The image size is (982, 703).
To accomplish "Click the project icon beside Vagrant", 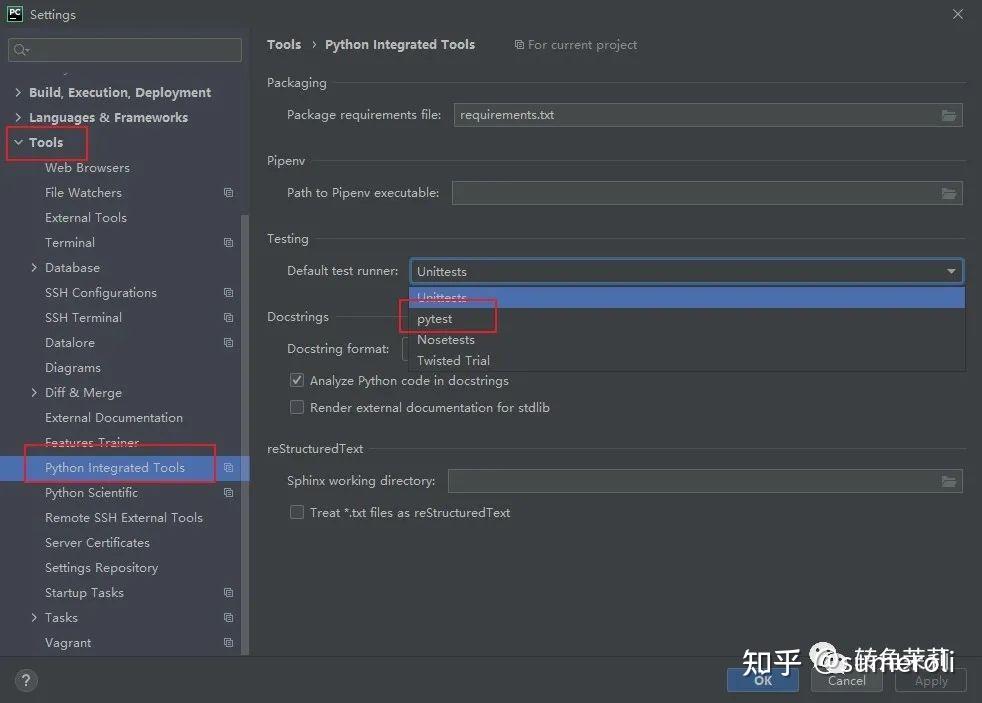I will (x=229, y=643).
